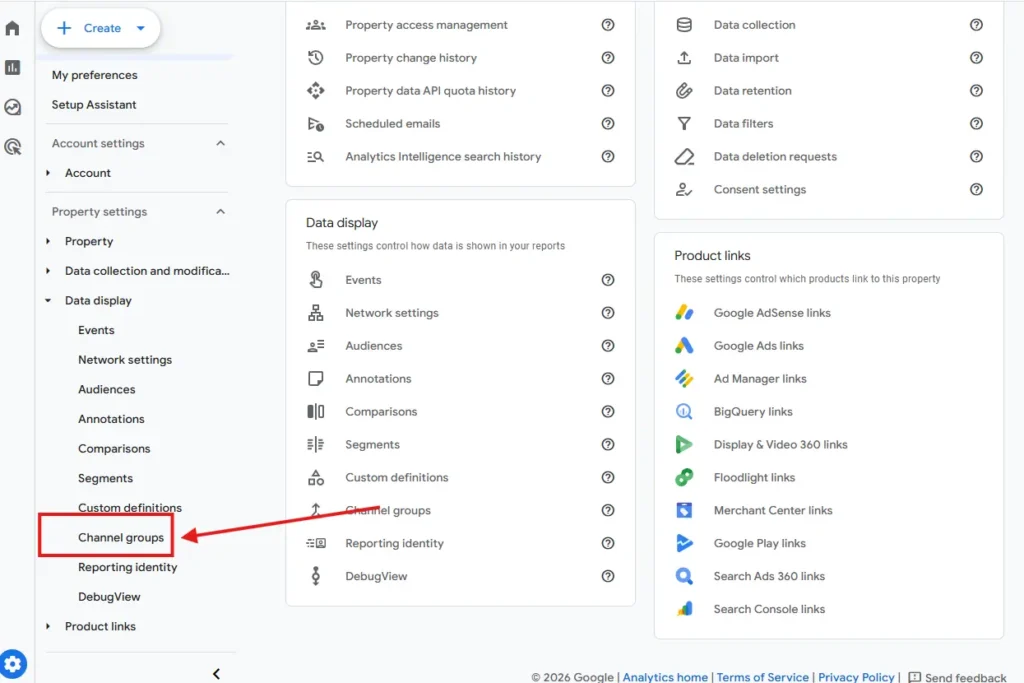
Task: Click the Admin gear icon at bottom left
Action: click(13, 663)
